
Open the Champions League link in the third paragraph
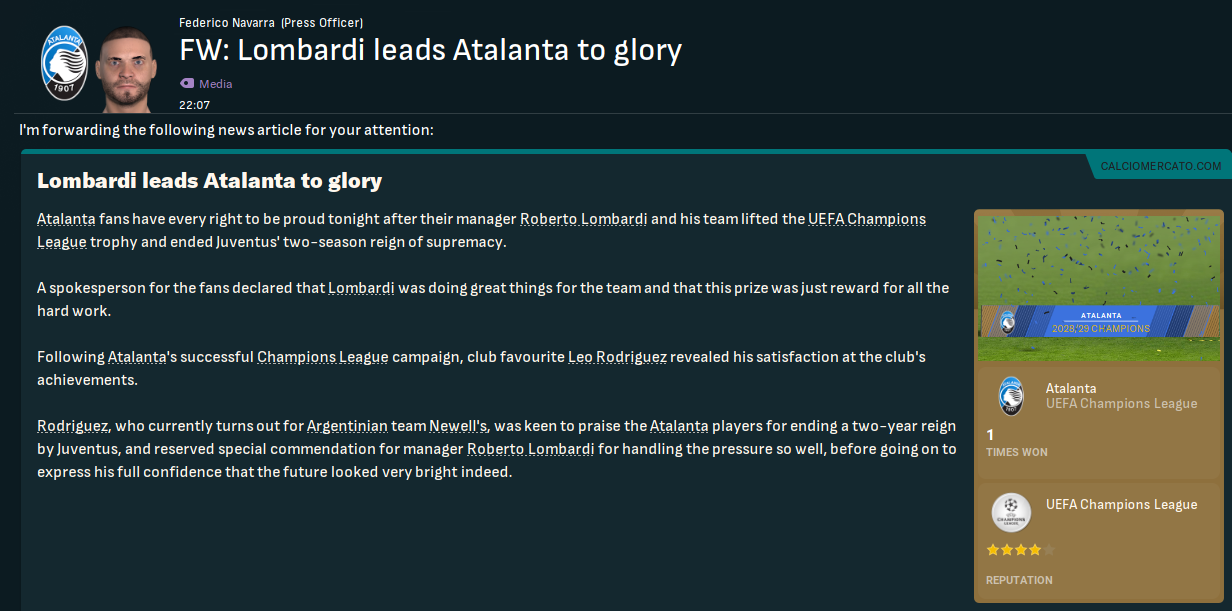coord(322,357)
